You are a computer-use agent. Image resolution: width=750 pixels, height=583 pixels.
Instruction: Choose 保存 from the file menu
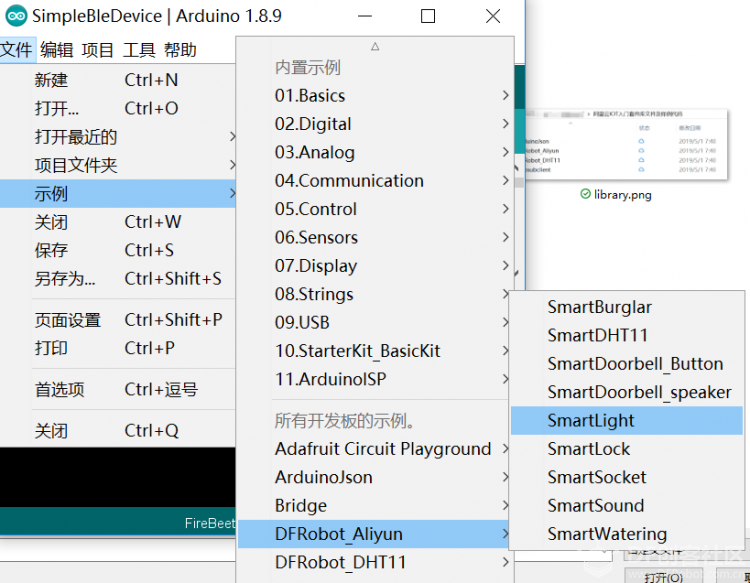pyautogui.click(x=118, y=250)
